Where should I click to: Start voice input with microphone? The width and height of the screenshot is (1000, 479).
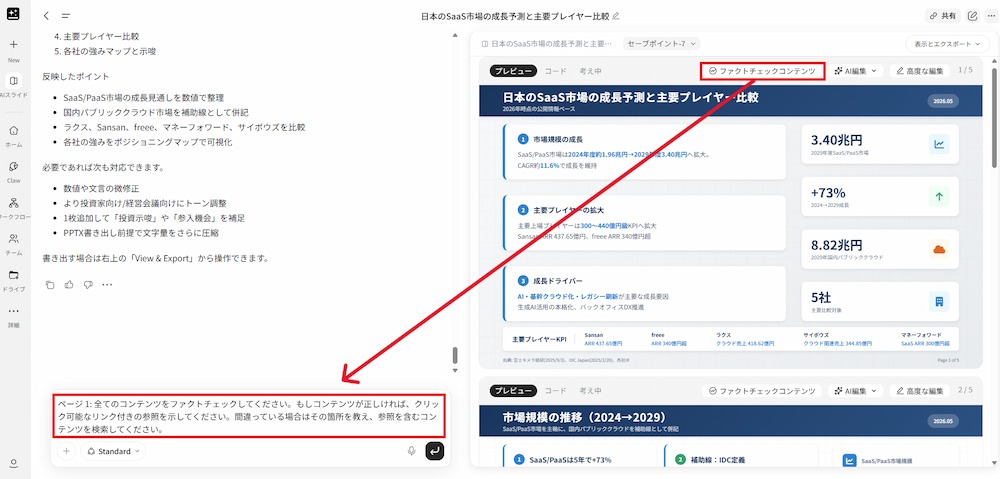point(411,451)
